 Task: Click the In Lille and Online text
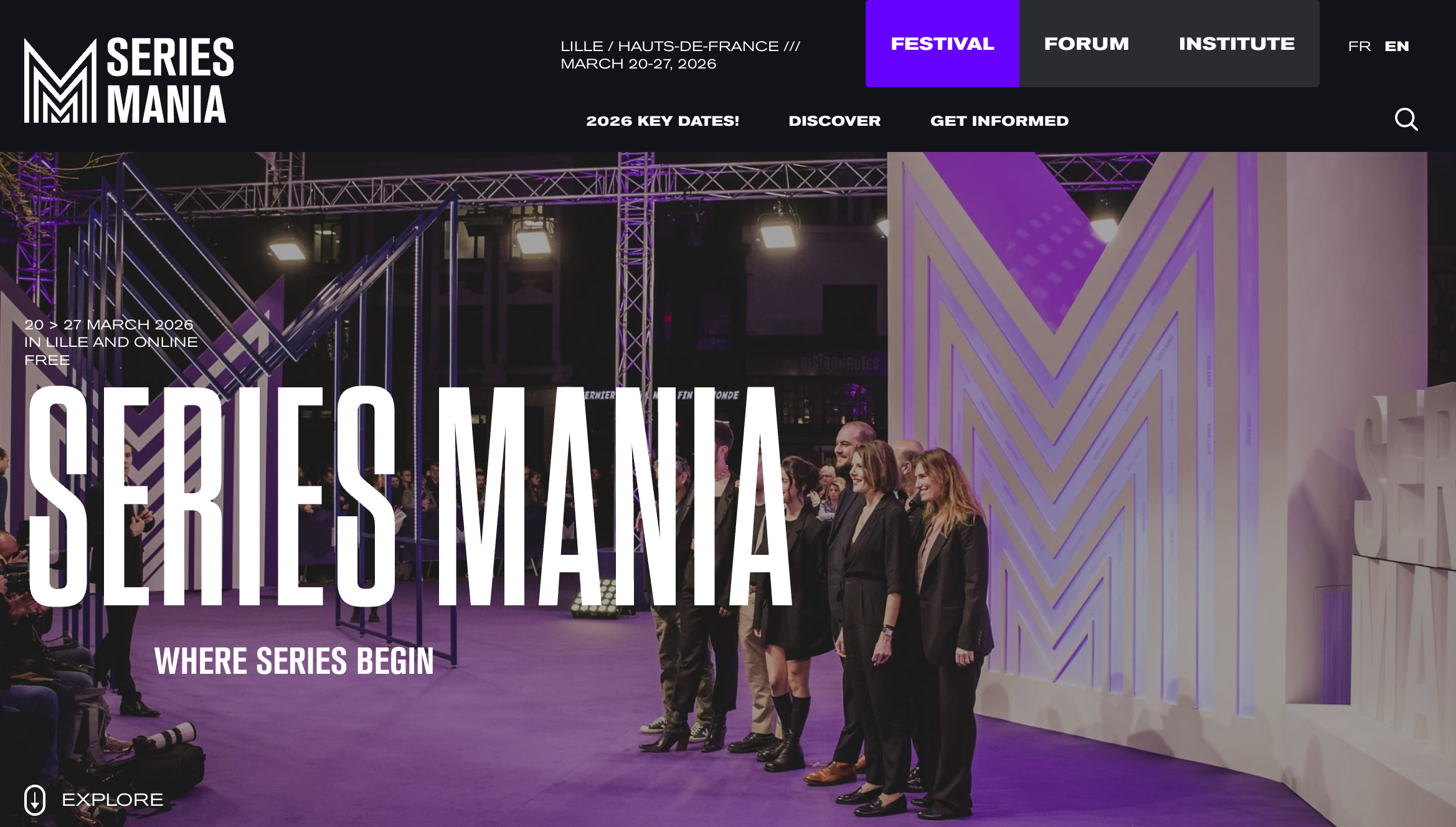click(x=111, y=342)
